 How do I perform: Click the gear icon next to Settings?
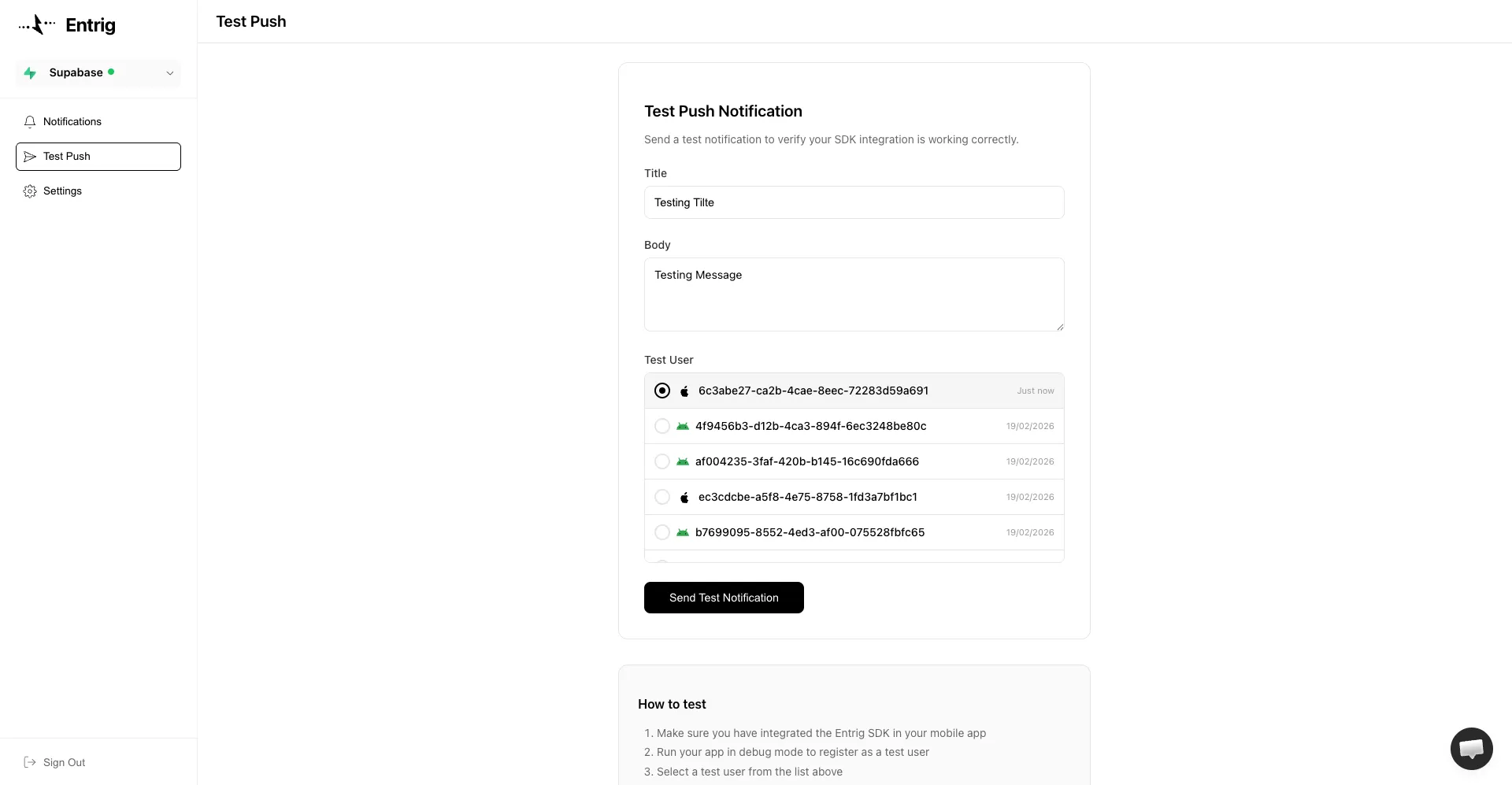click(29, 191)
